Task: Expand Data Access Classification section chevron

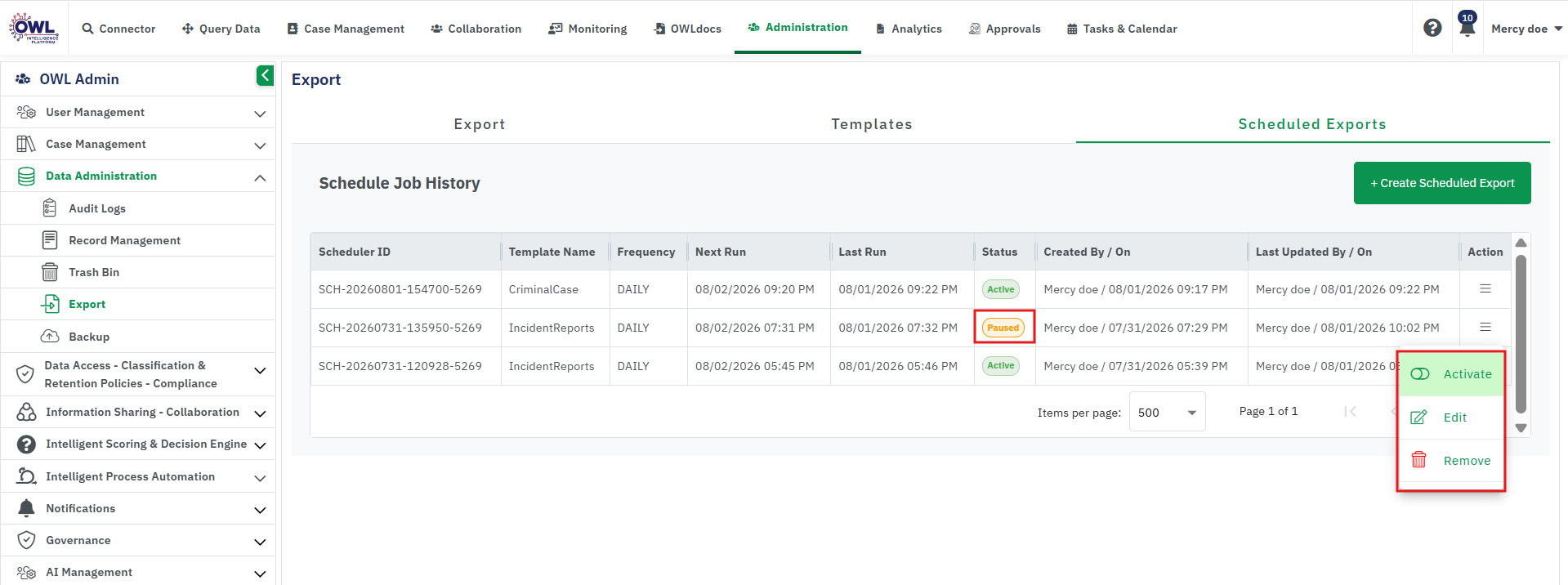Action: [x=260, y=371]
